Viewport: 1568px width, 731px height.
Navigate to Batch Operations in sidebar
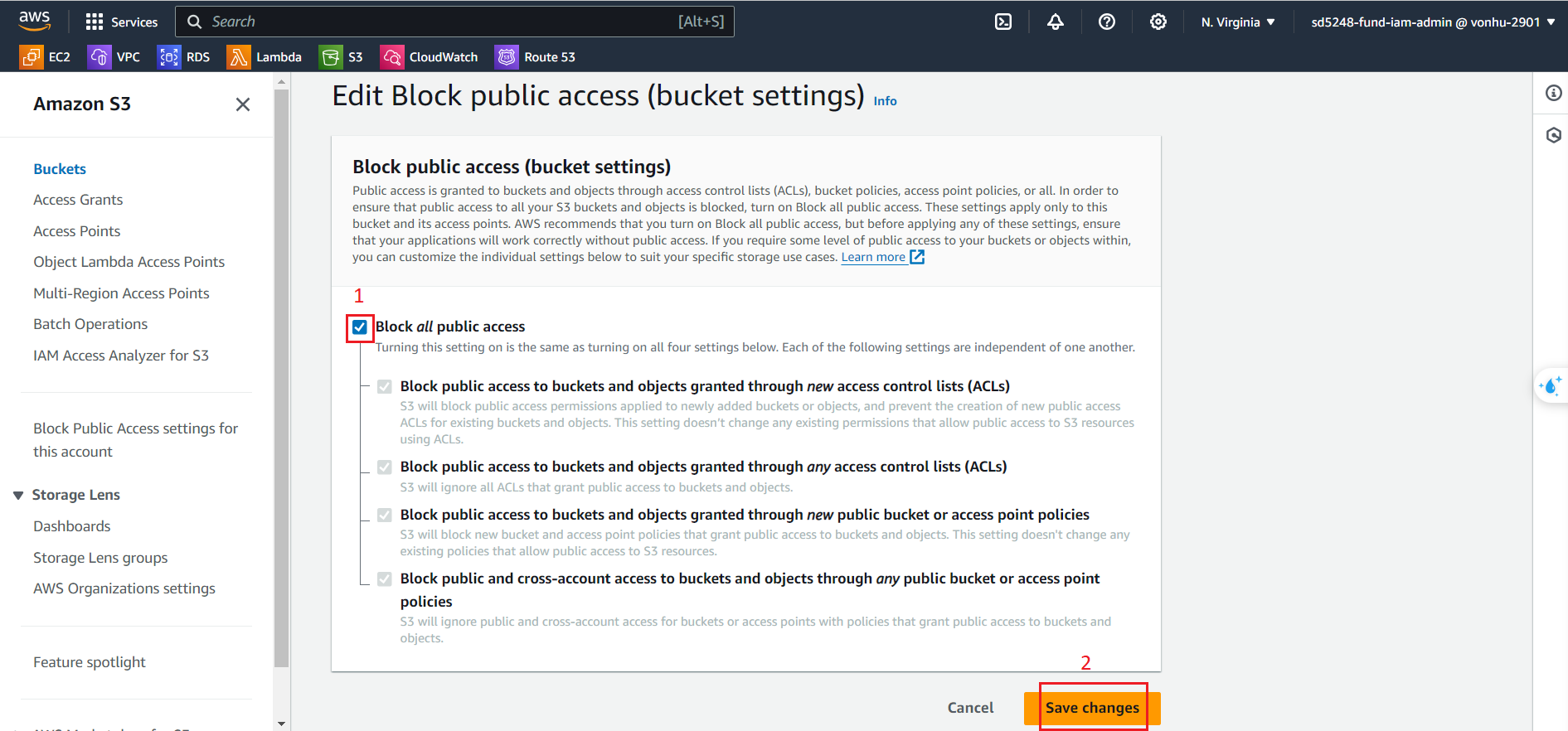coord(90,323)
